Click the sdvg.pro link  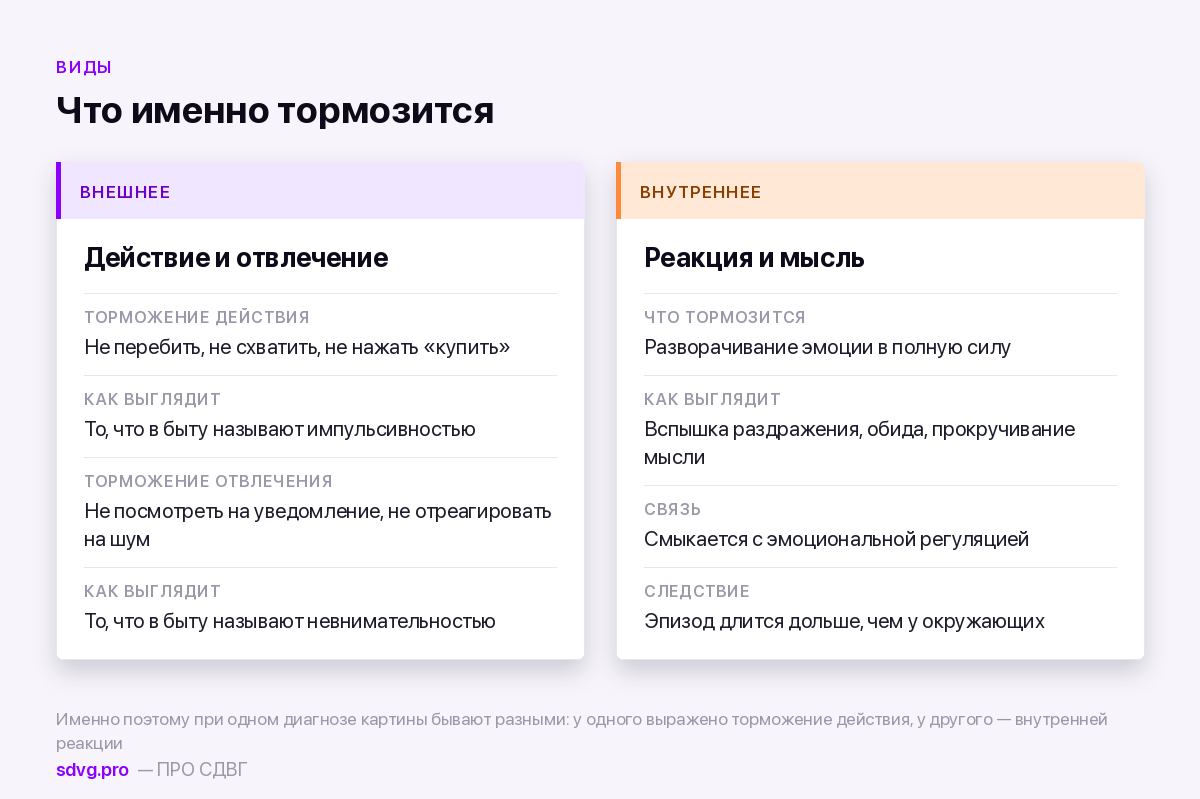pyautogui.click(x=92, y=770)
